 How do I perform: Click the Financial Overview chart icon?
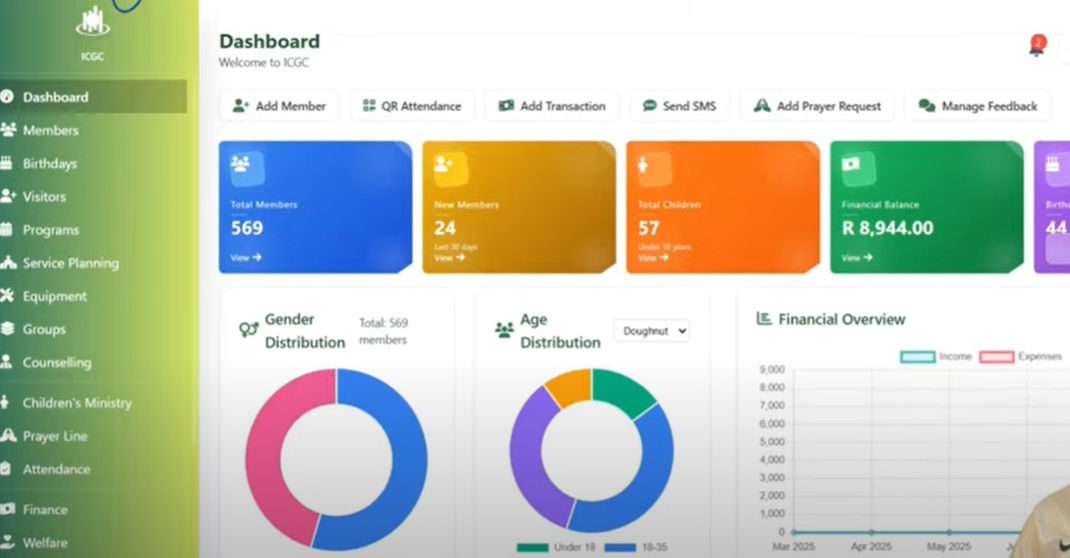point(764,319)
